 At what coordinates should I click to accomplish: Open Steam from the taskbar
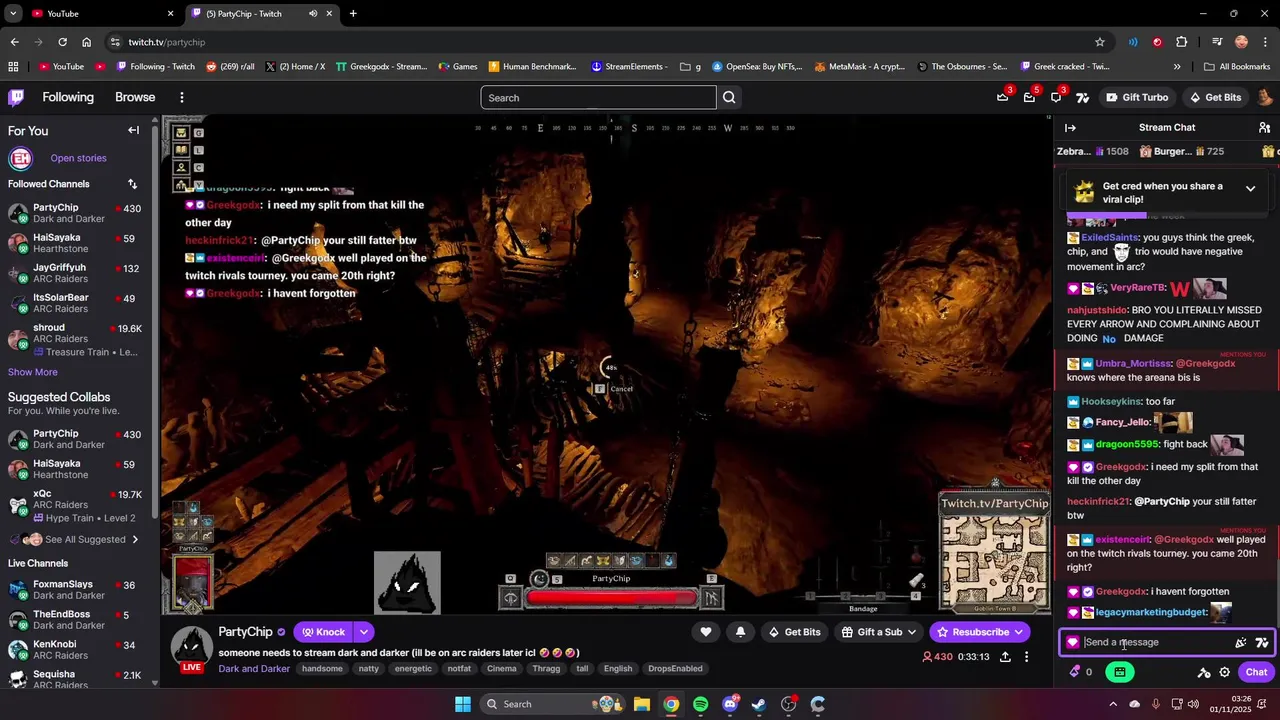[760, 704]
